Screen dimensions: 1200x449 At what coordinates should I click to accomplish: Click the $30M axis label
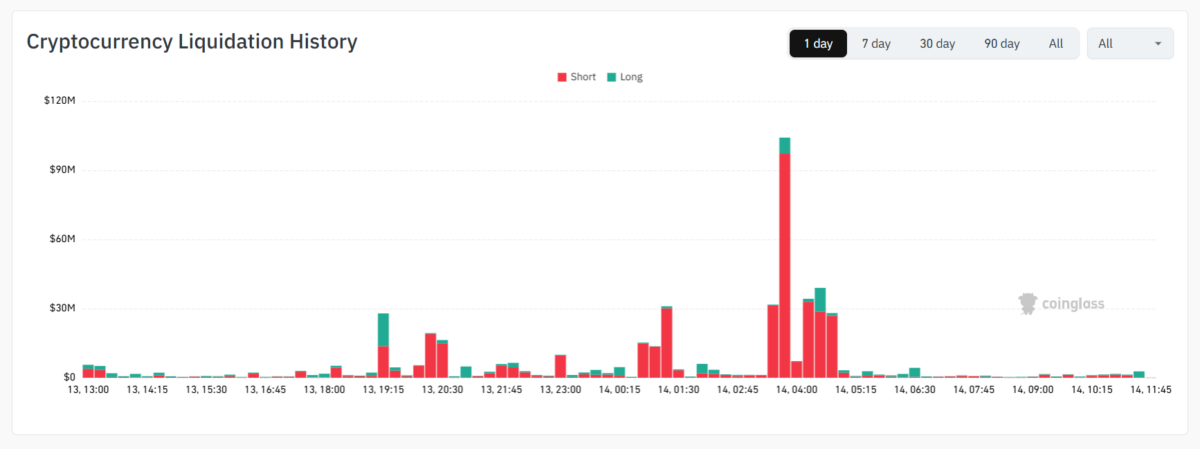click(63, 308)
